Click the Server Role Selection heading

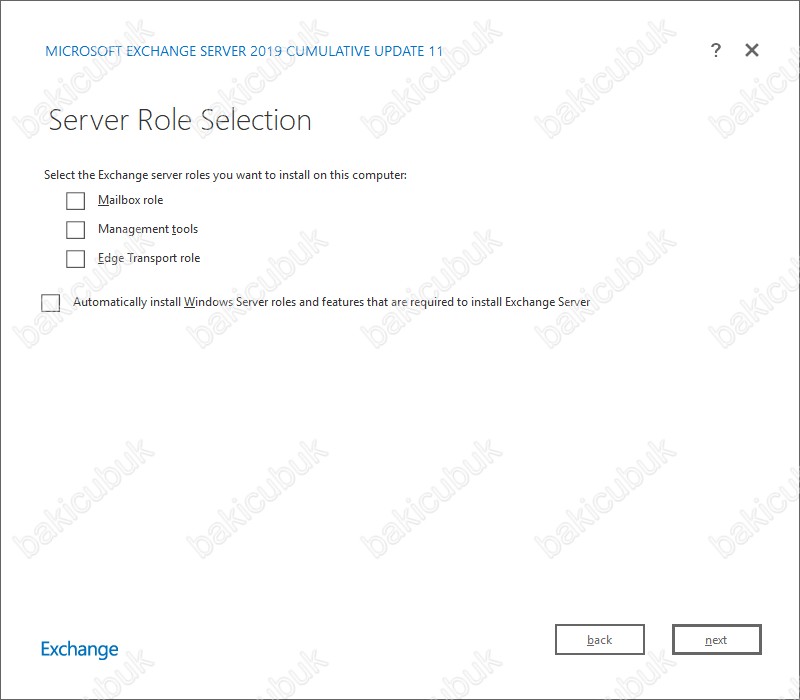[180, 120]
